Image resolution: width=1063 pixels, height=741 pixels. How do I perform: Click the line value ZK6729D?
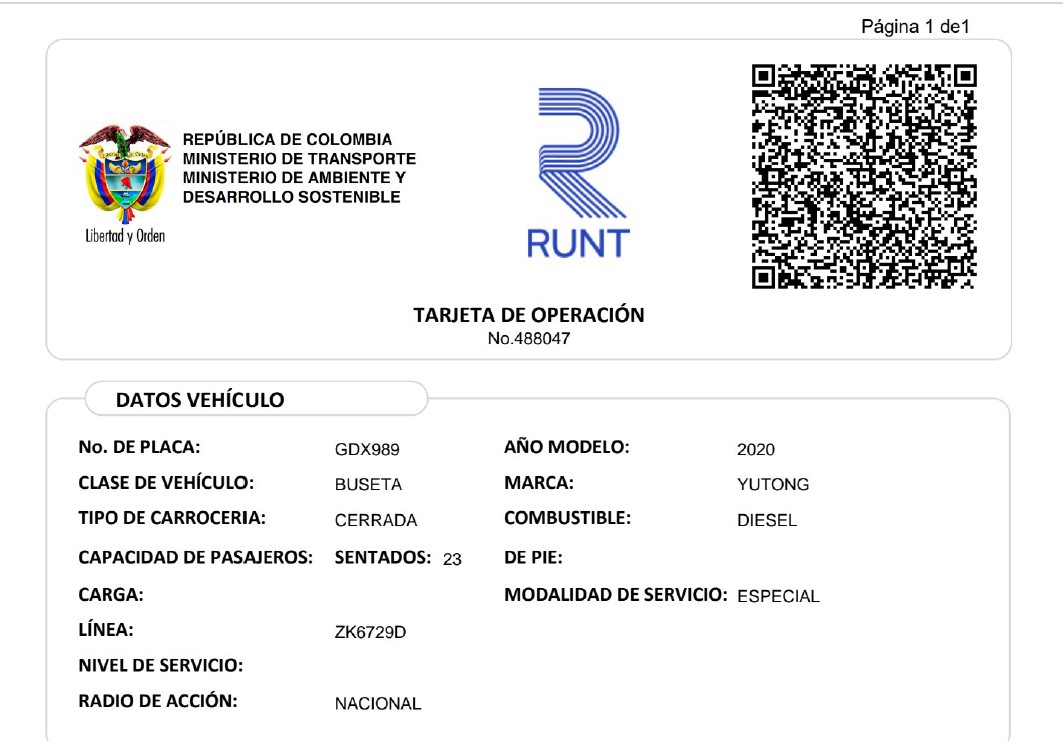click(x=371, y=633)
